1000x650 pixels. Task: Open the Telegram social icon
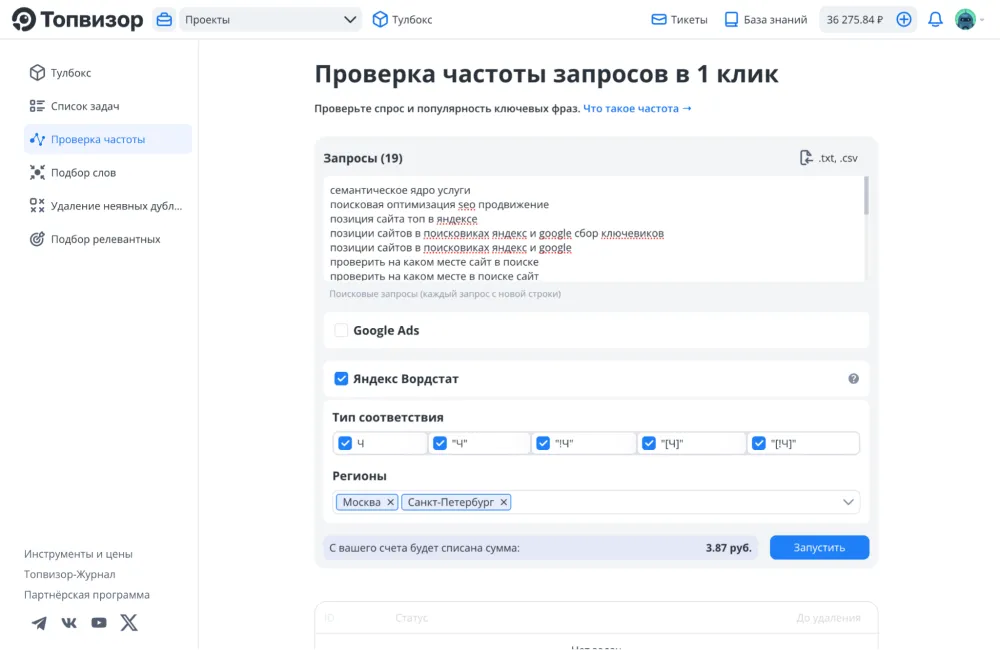coord(39,623)
